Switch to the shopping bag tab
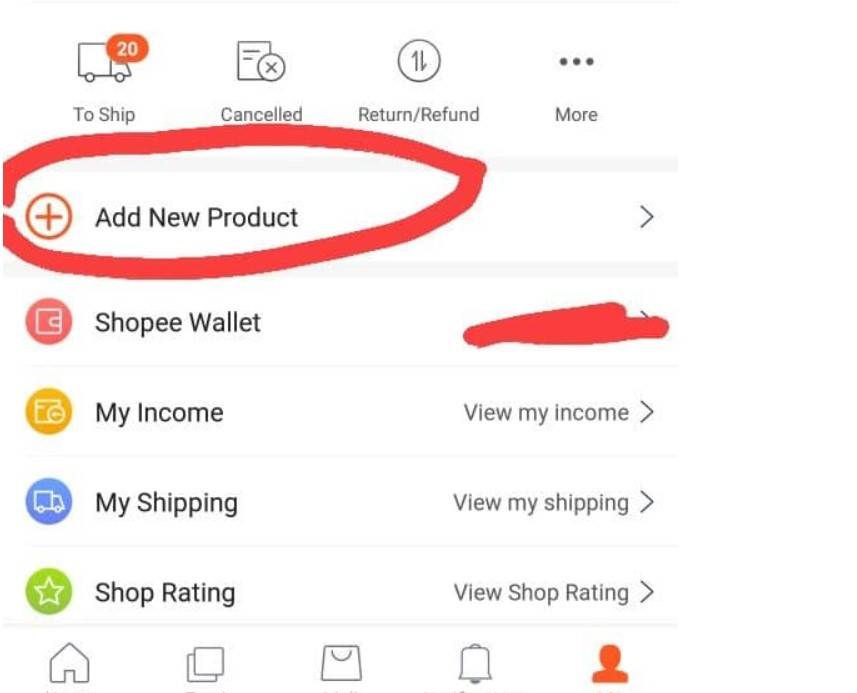Image resolution: width=857 pixels, height=693 pixels. coord(341,663)
